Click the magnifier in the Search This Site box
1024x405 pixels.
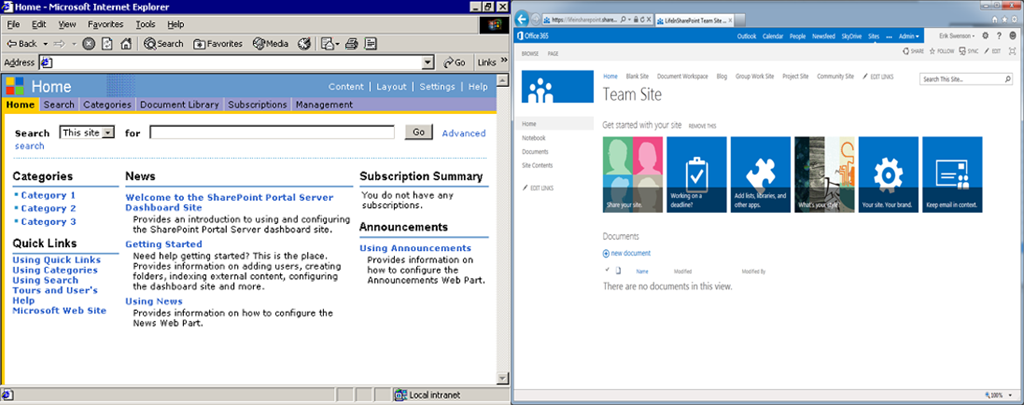tap(1007, 79)
